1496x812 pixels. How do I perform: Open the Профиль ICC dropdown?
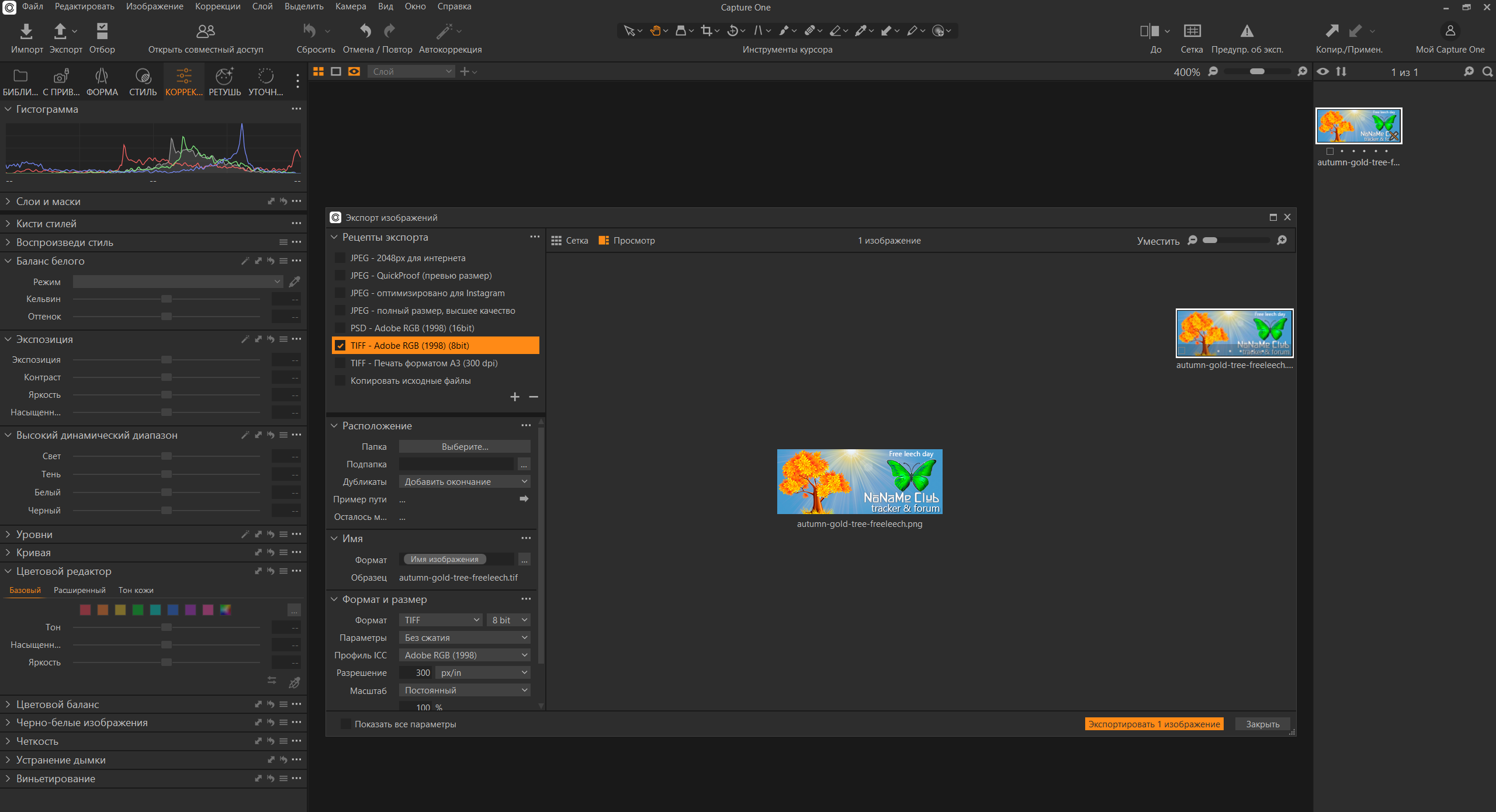point(465,655)
